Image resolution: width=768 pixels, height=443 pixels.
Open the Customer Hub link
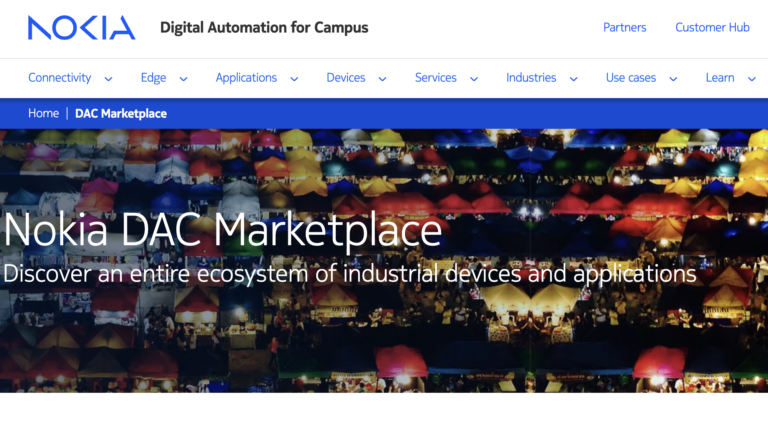pos(712,27)
